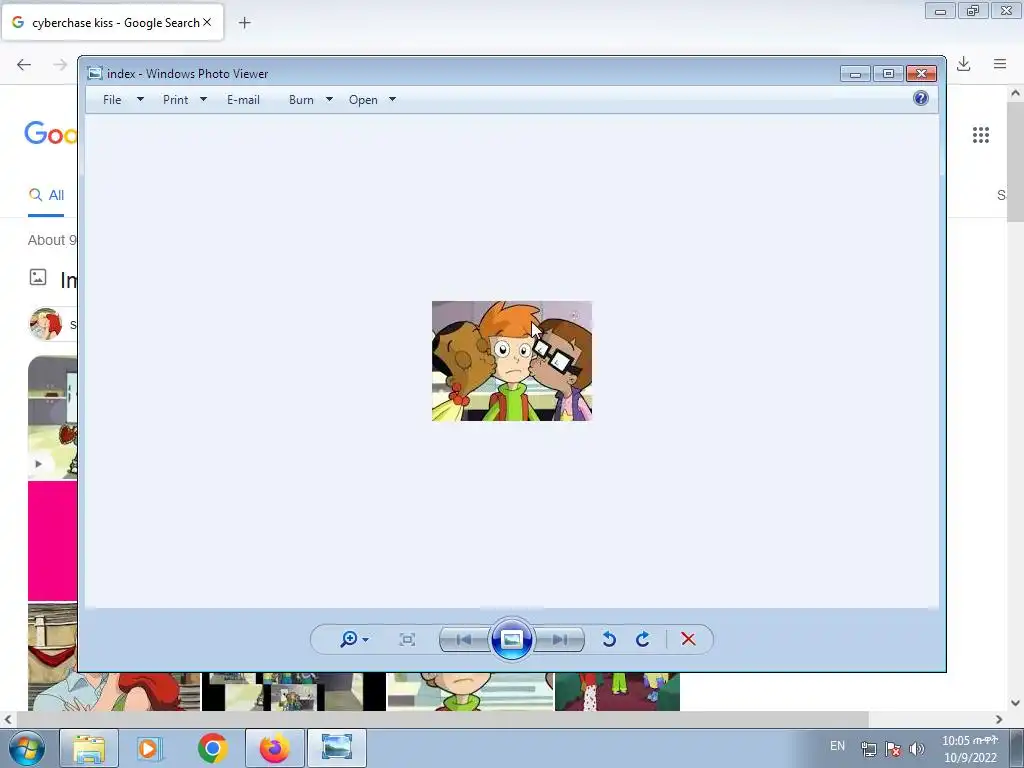Viewport: 1024px width, 768px height.
Task: Open the zoom magnifier control in Photo Viewer
Action: pyautogui.click(x=349, y=639)
